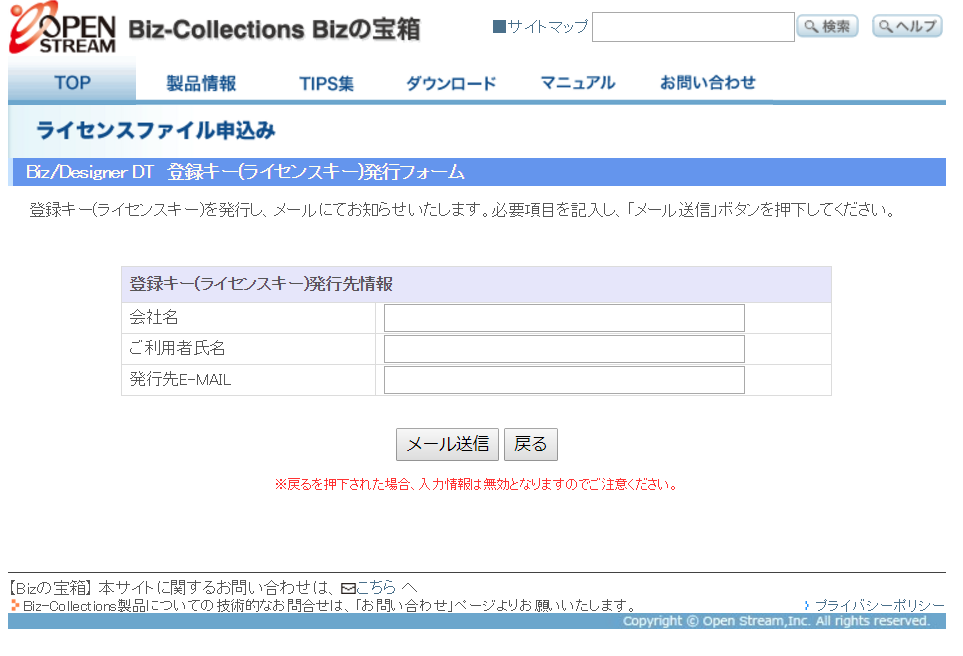Screen dimensions: 963x656
Task: Click the Biz/Designer DT form title bar
Action: 479,172
